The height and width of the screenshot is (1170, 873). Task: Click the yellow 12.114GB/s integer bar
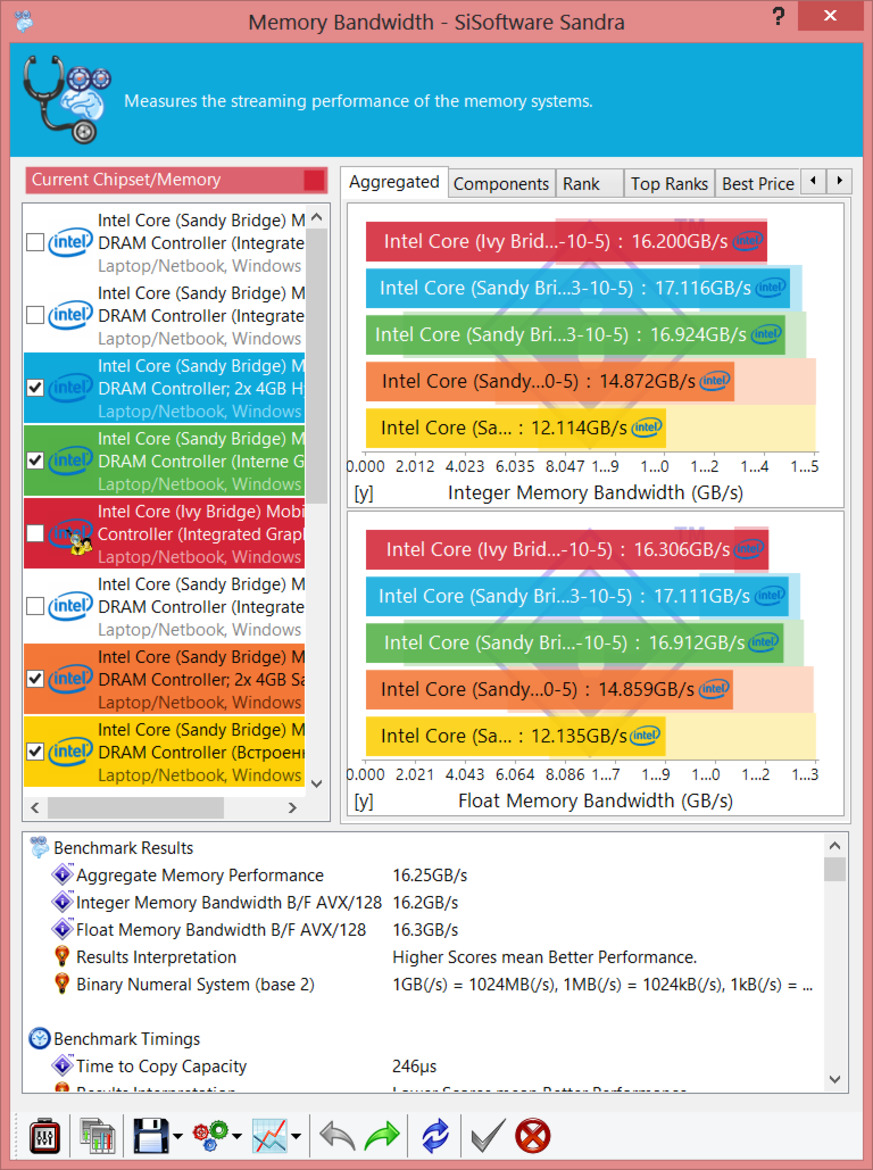click(516, 428)
